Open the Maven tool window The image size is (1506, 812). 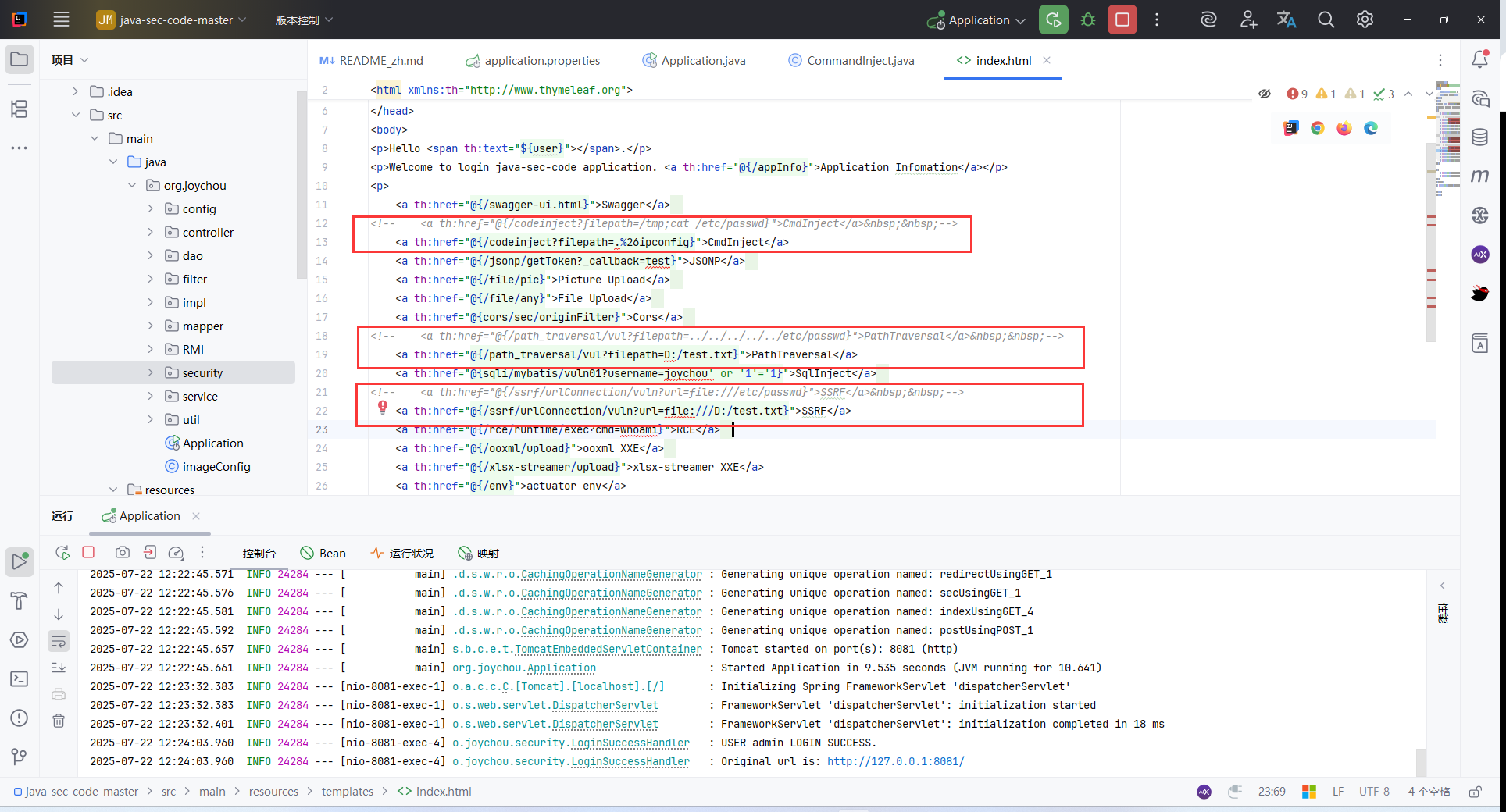click(x=1479, y=176)
